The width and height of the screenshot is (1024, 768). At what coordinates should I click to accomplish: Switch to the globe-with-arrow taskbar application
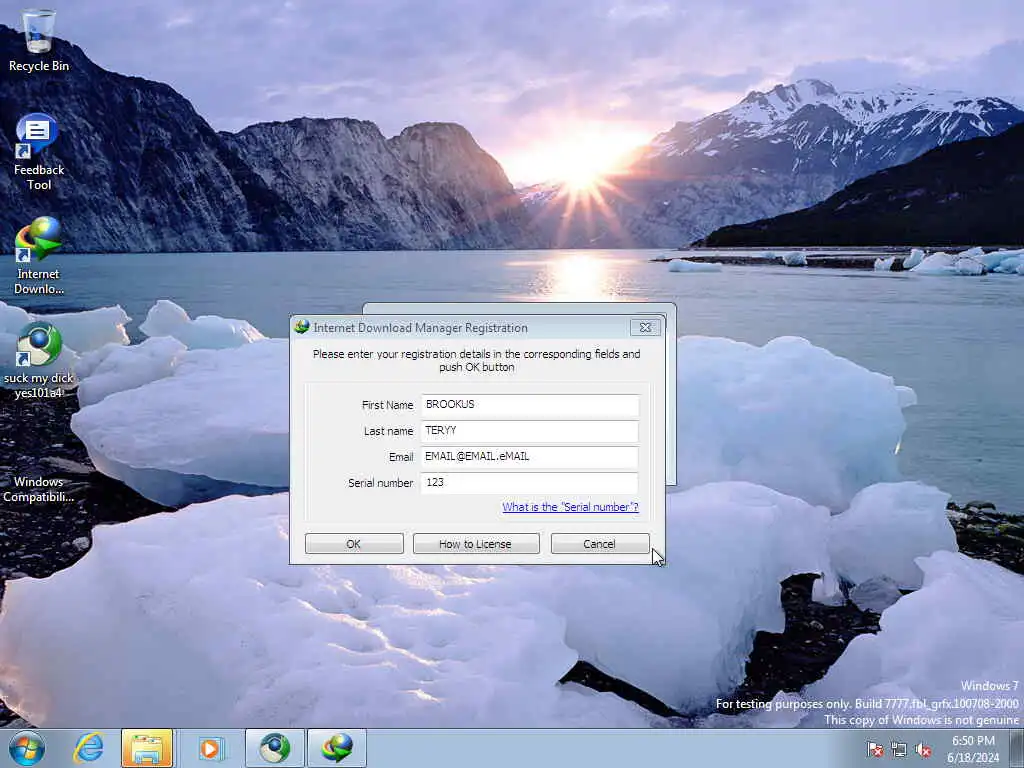pyautogui.click(x=275, y=748)
